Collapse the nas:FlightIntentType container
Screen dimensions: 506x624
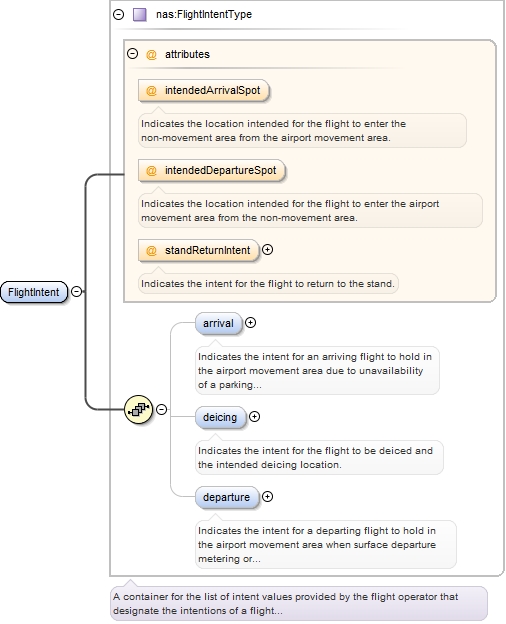point(119,15)
